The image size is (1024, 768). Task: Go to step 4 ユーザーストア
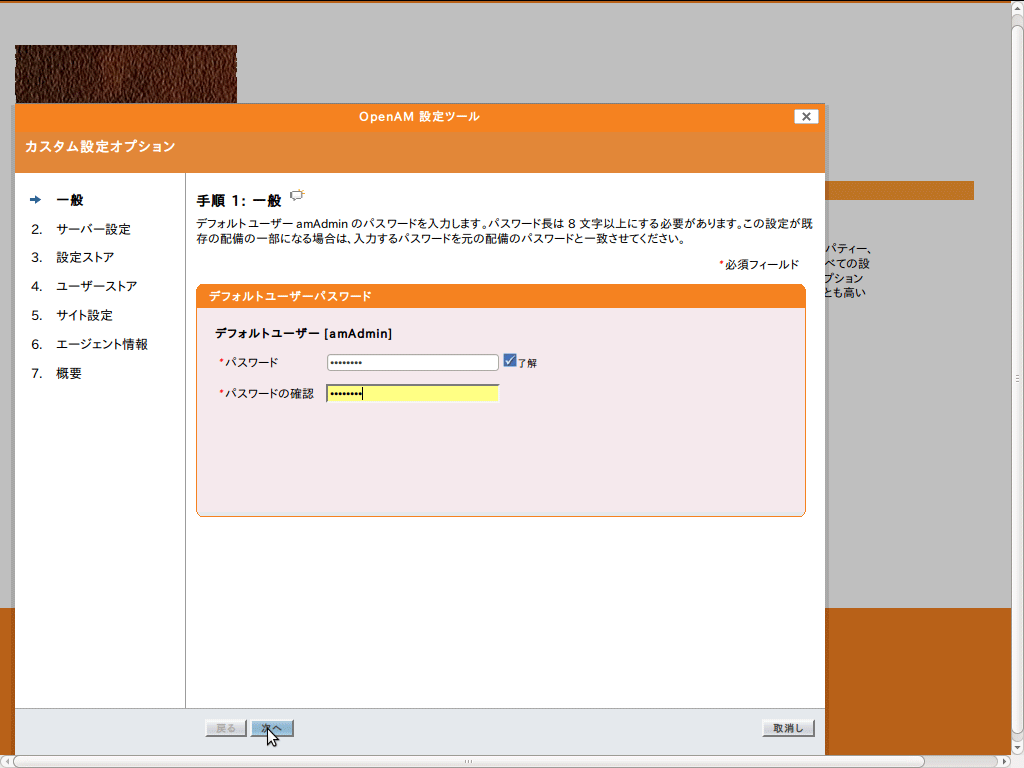pos(97,286)
